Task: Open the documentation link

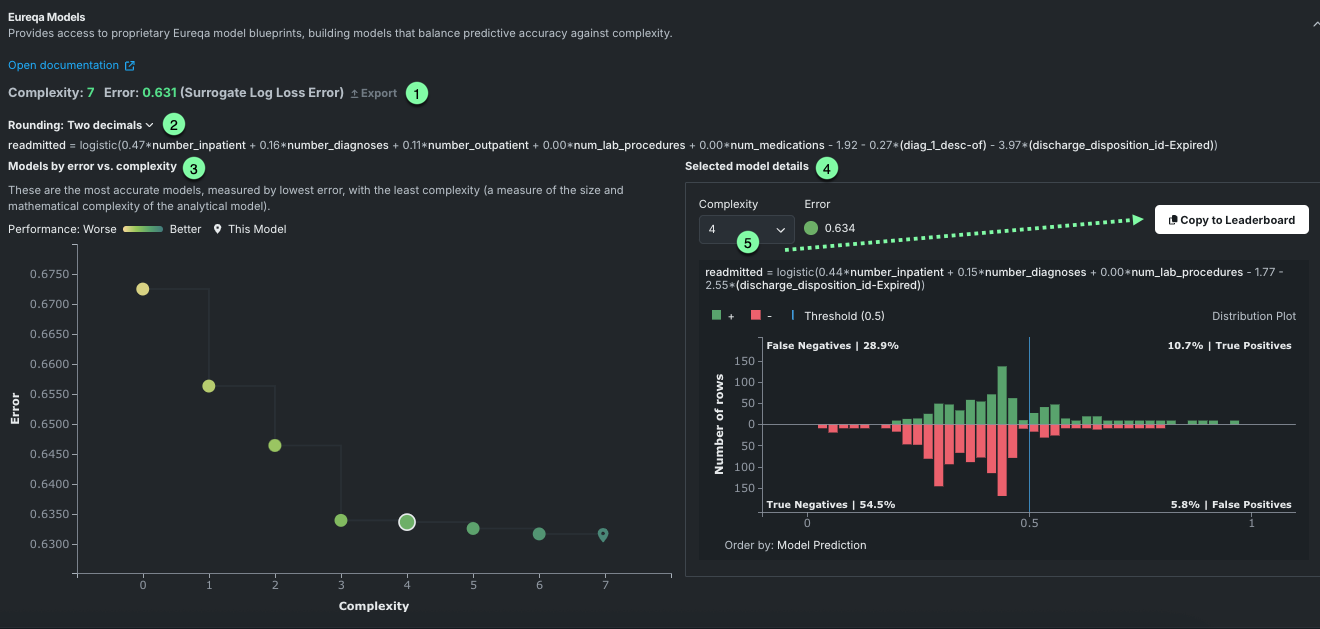Action: (63, 66)
